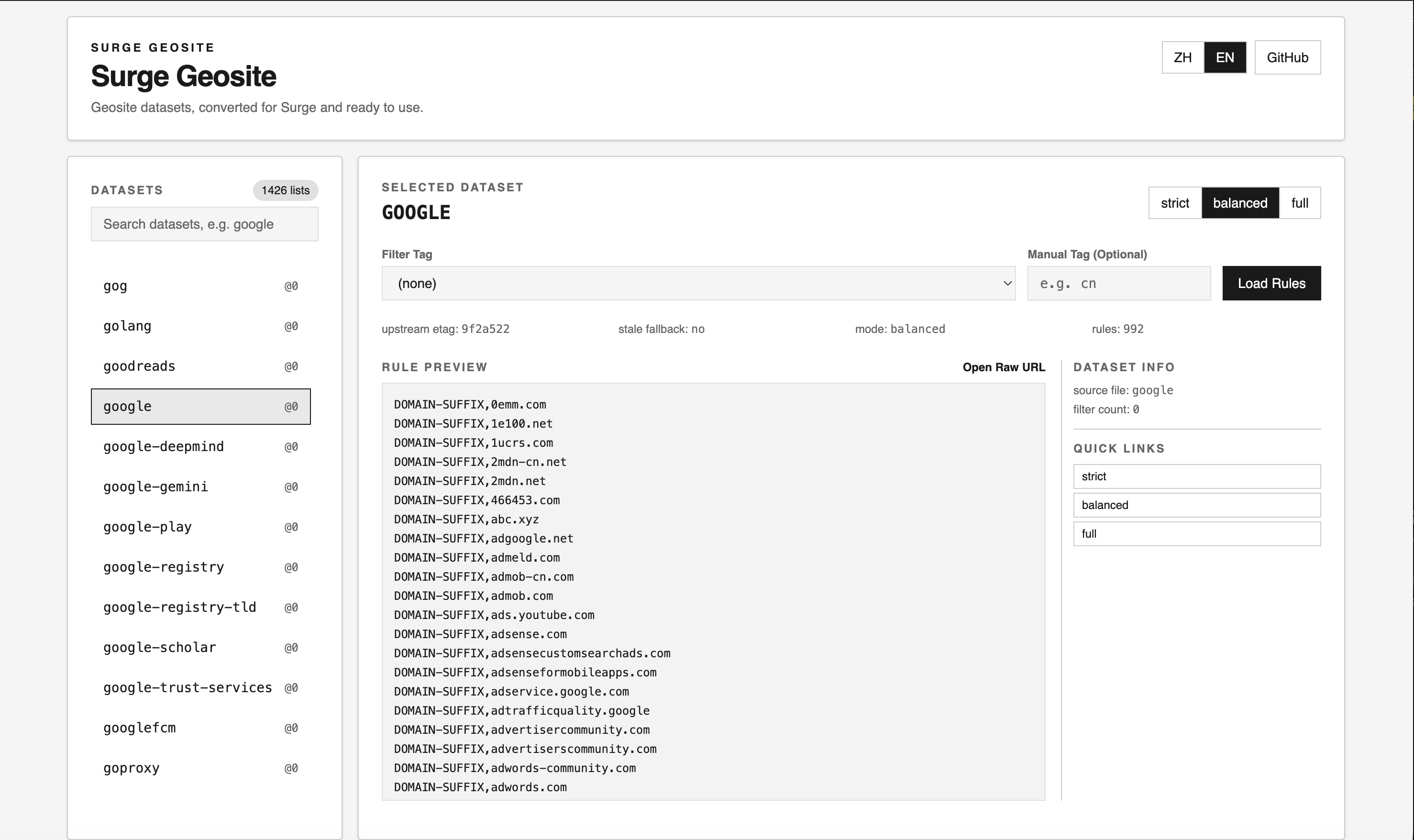Click the DOMAIN-SUFFIX,adwords.com rule line

(480, 787)
